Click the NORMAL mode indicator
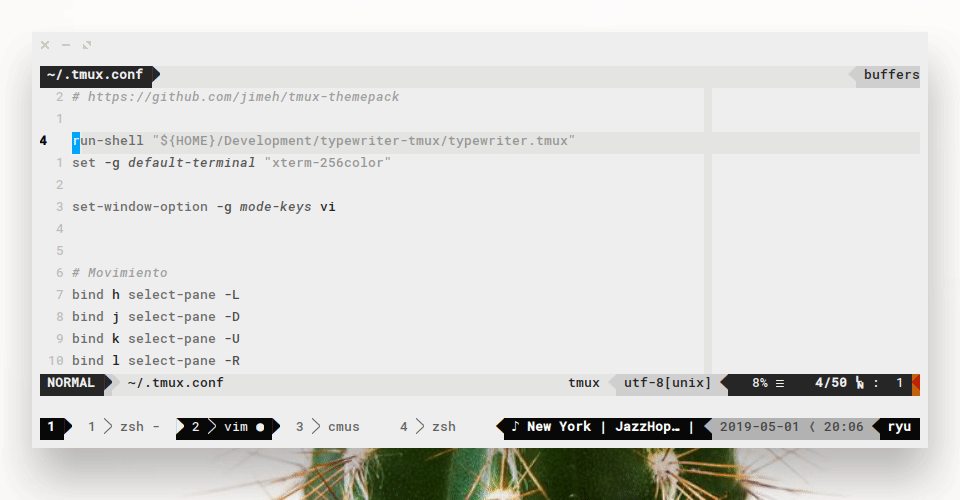 coord(71,383)
